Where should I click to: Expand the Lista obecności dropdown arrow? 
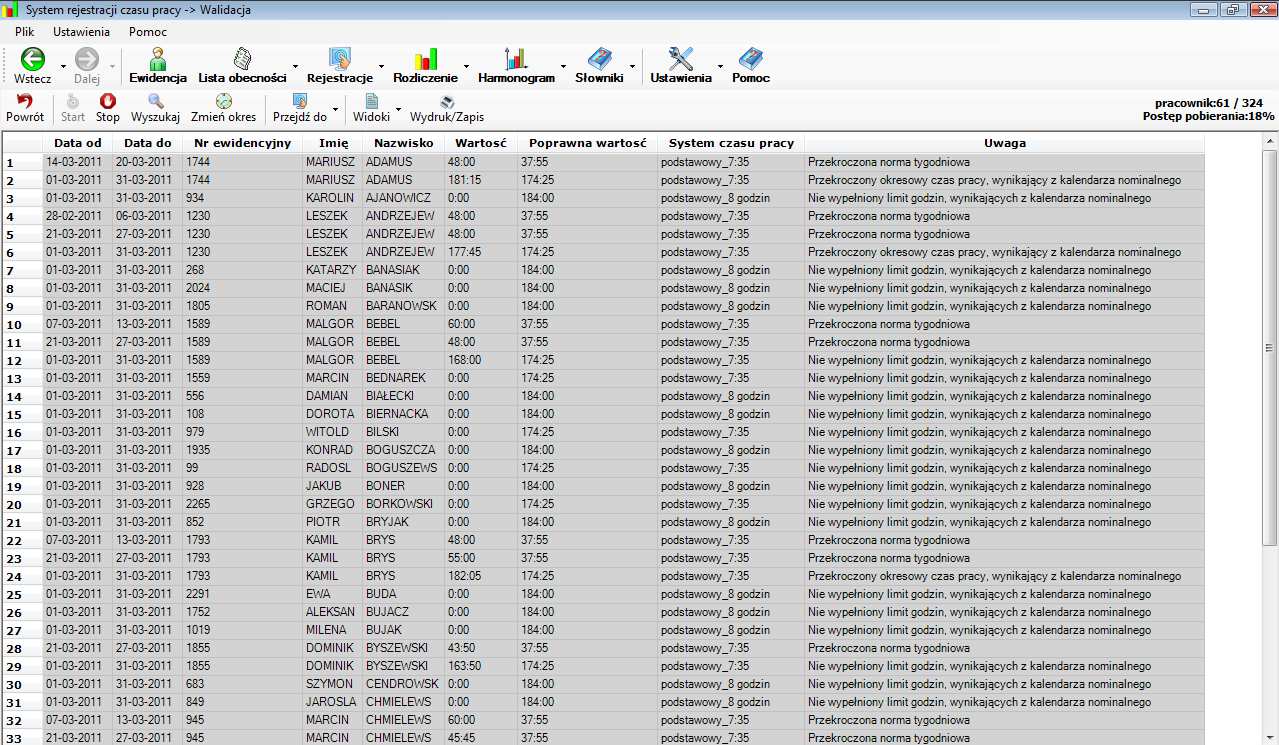[x=295, y=67]
